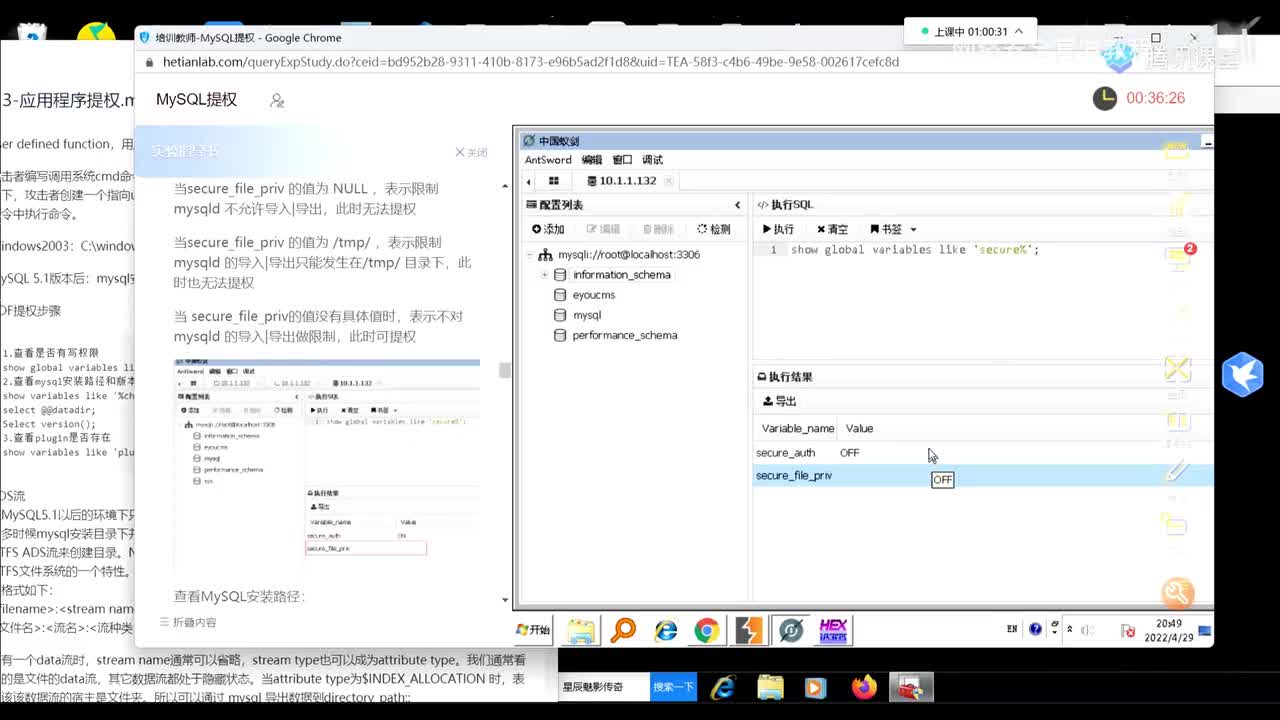
Task: Click the performance_schema database icon
Action: (x=560, y=335)
